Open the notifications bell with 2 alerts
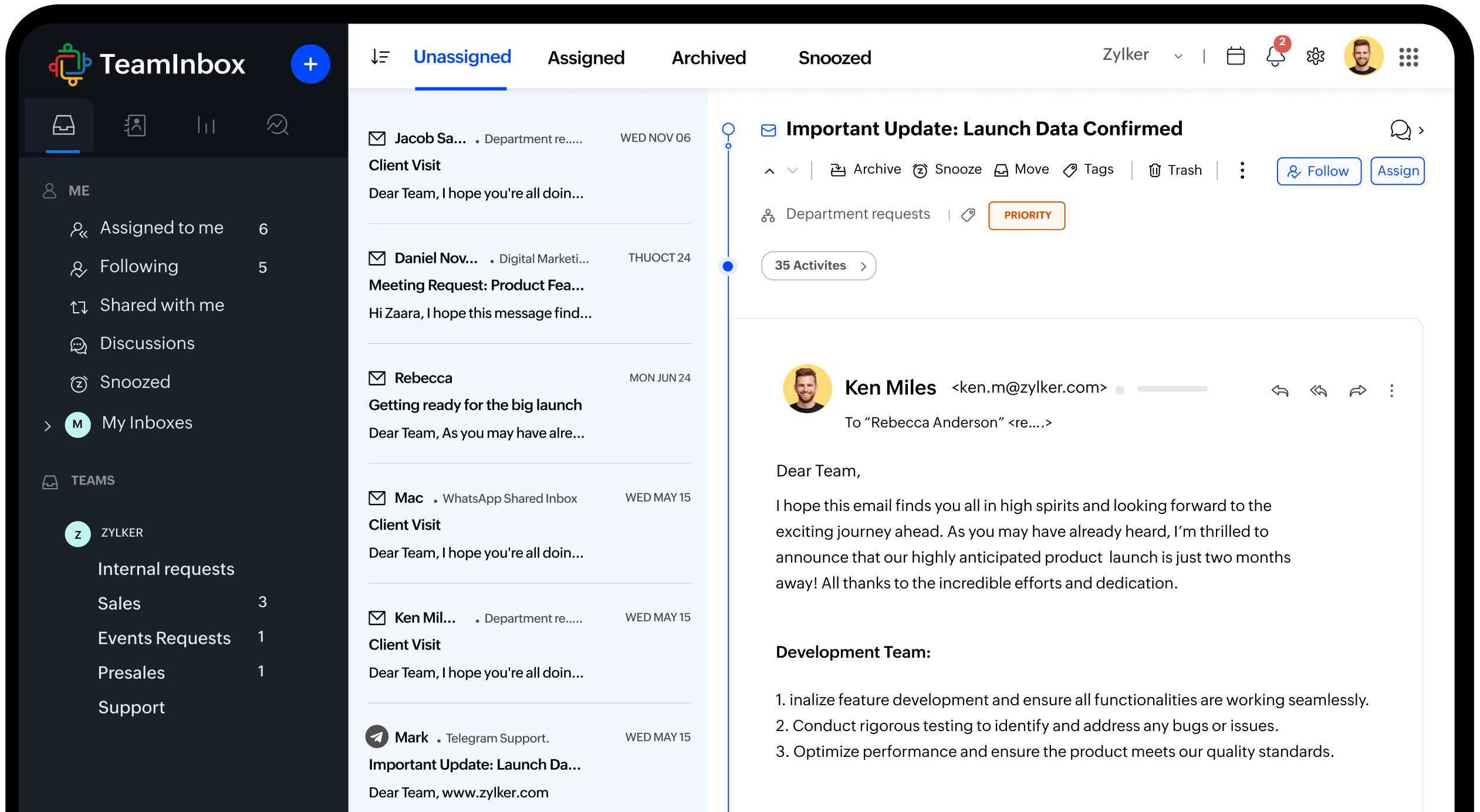Image resolution: width=1480 pixels, height=812 pixels. (x=1275, y=56)
